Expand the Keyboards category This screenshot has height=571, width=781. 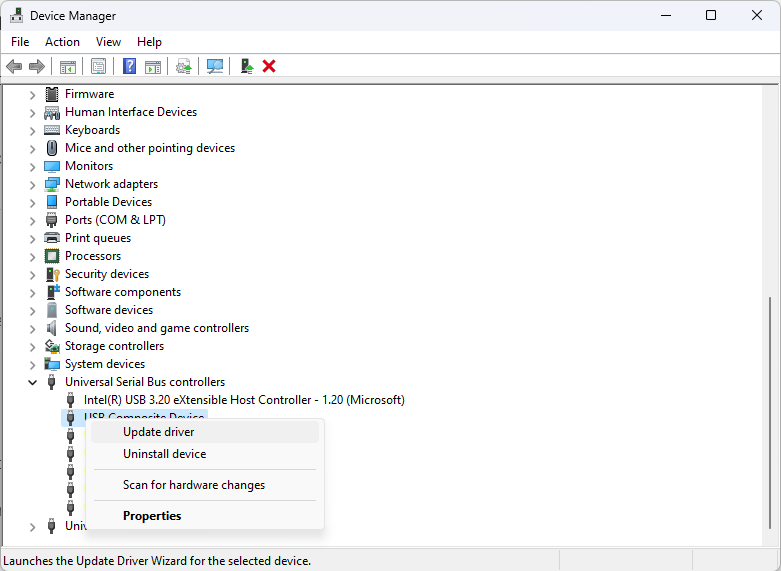[x=32, y=131]
